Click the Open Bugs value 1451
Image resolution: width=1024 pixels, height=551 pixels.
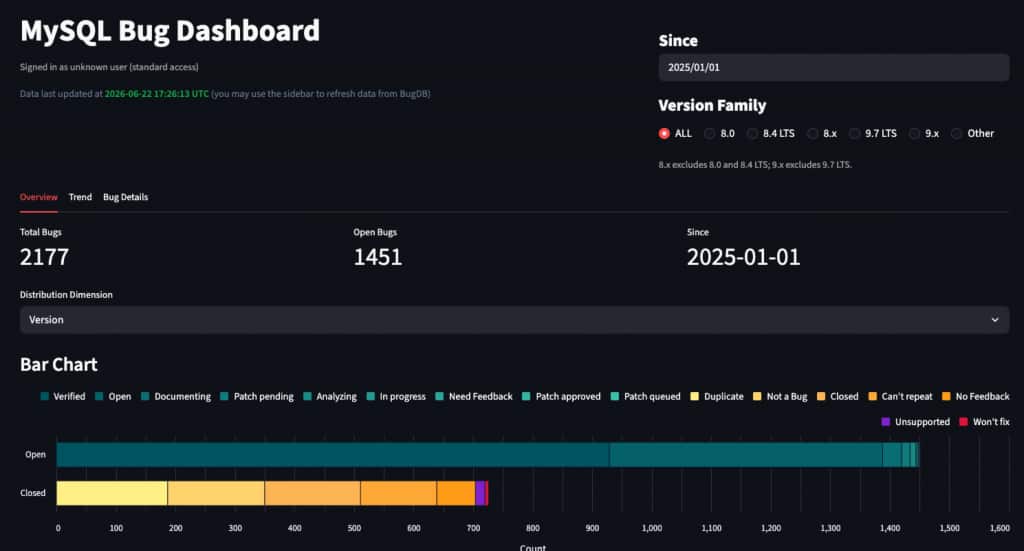point(377,257)
